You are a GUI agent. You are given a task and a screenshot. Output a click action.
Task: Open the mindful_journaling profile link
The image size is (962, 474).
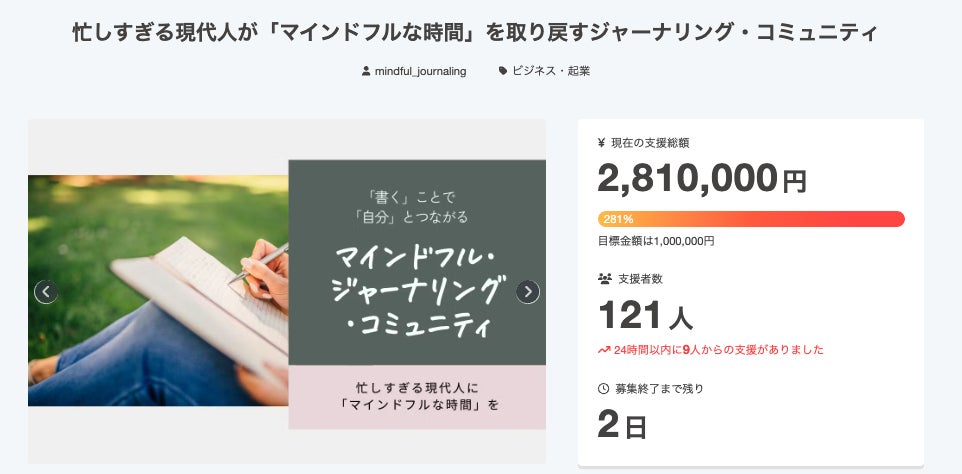click(x=420, y=71)
